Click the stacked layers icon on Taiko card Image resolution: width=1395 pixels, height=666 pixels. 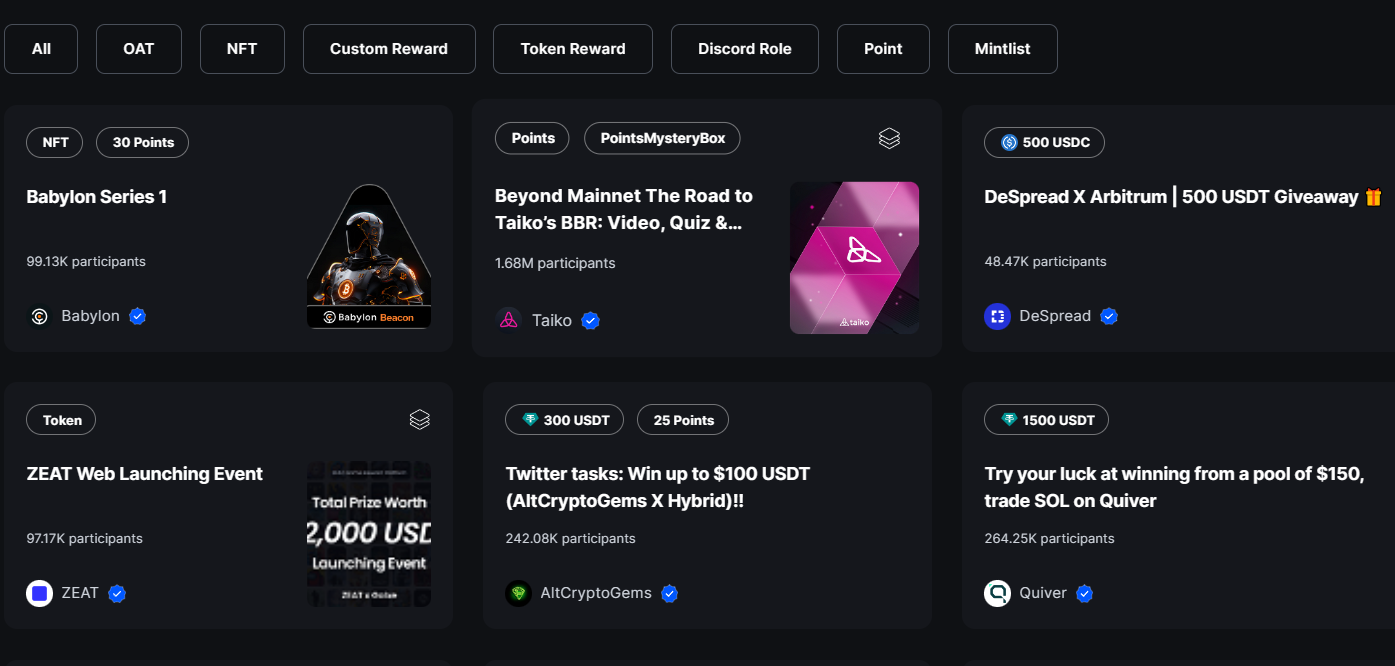889,139
